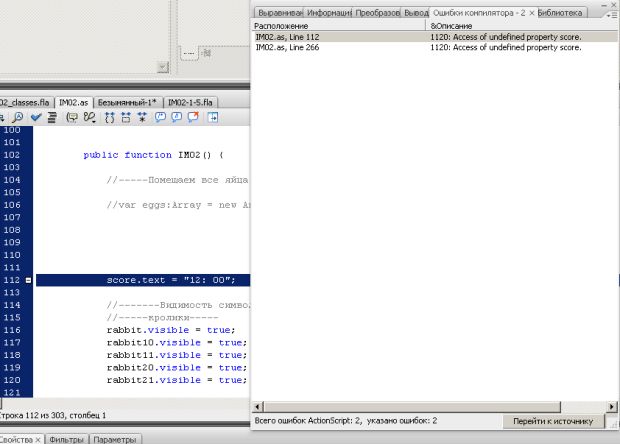
Task: Minimize the compiler errors panel group
Action: click(x=604, y=5)
